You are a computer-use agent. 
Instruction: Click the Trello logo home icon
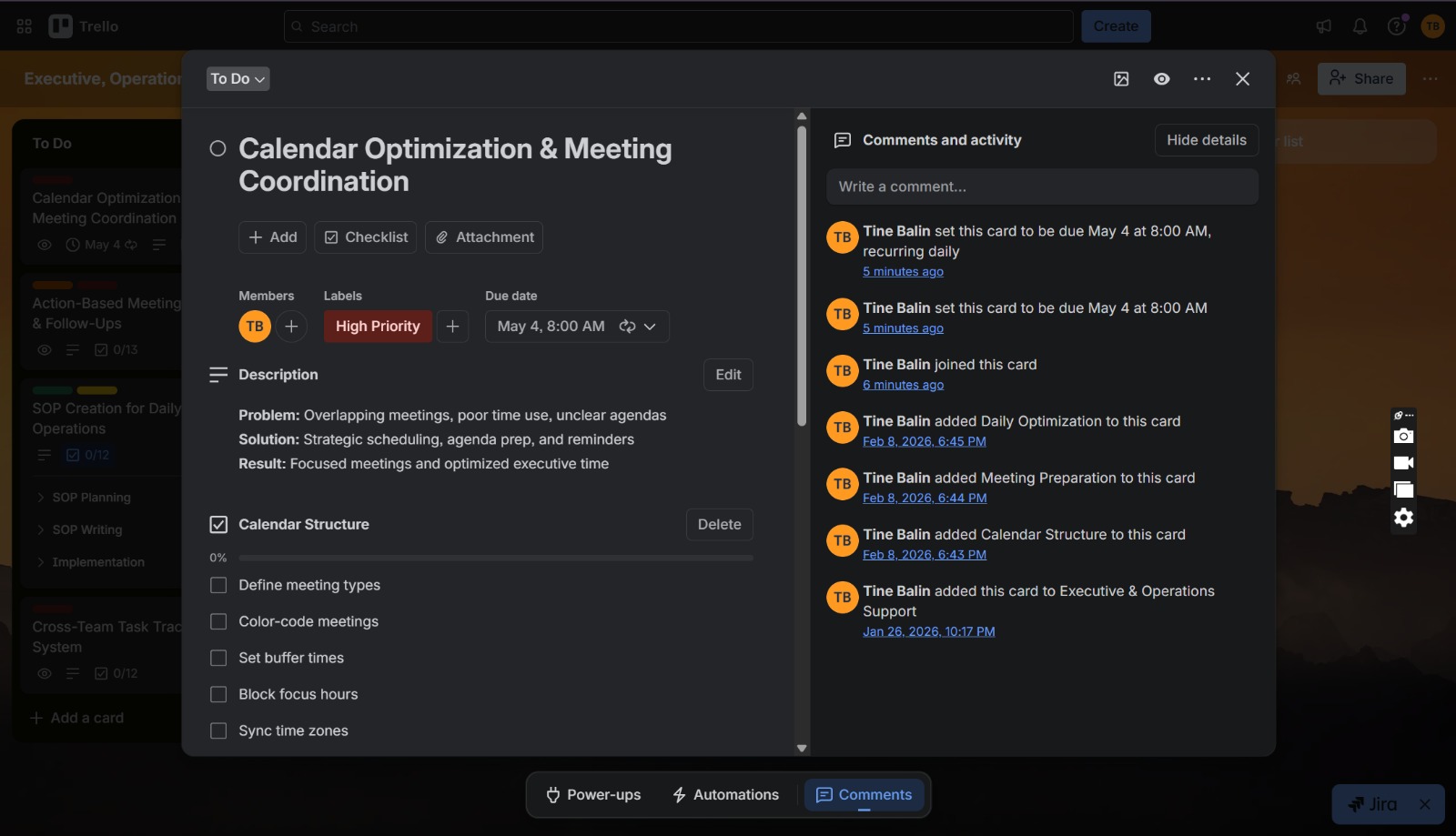coord(60,26)
